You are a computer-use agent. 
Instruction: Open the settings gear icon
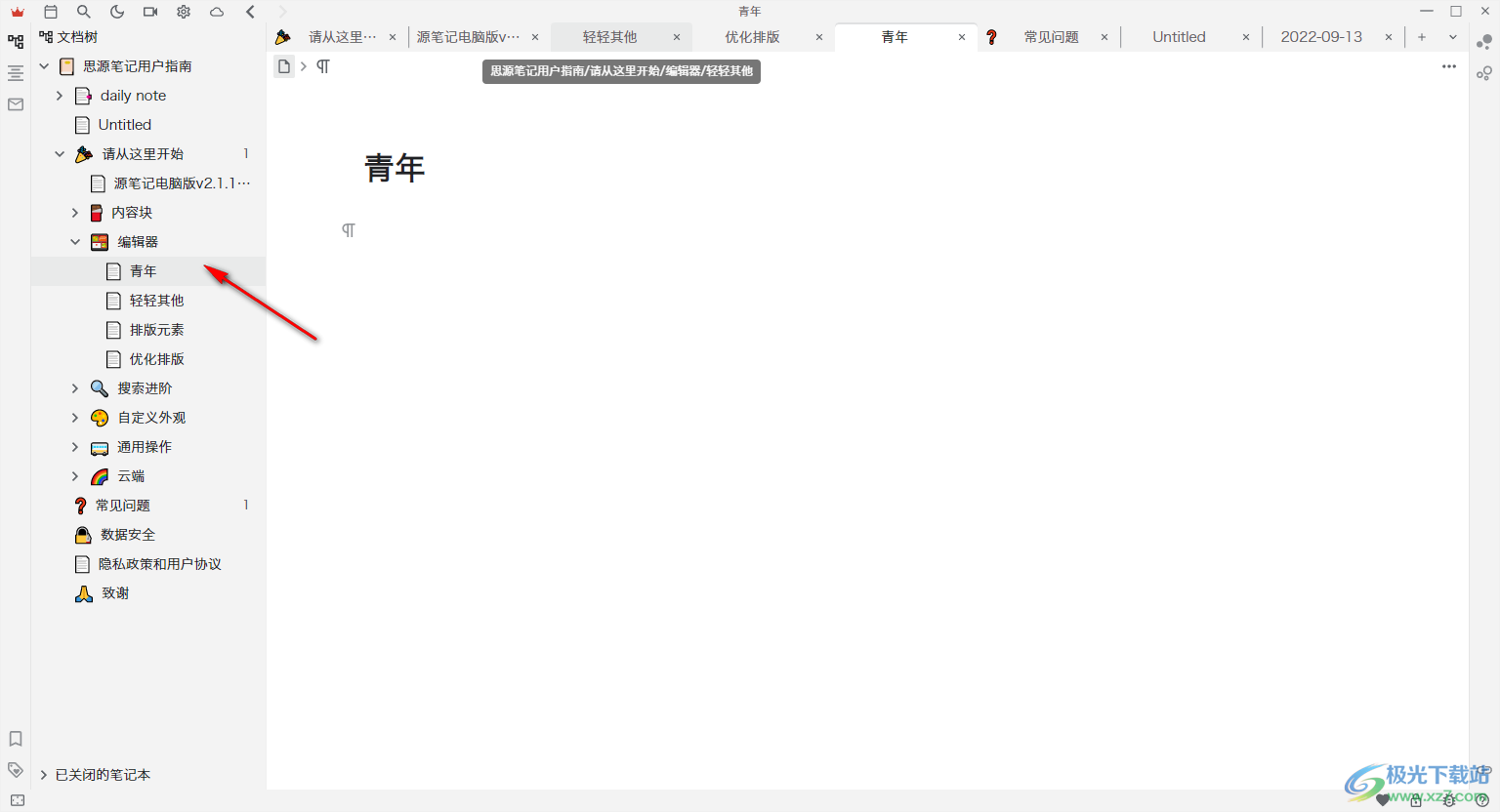(x=183, y=11)
